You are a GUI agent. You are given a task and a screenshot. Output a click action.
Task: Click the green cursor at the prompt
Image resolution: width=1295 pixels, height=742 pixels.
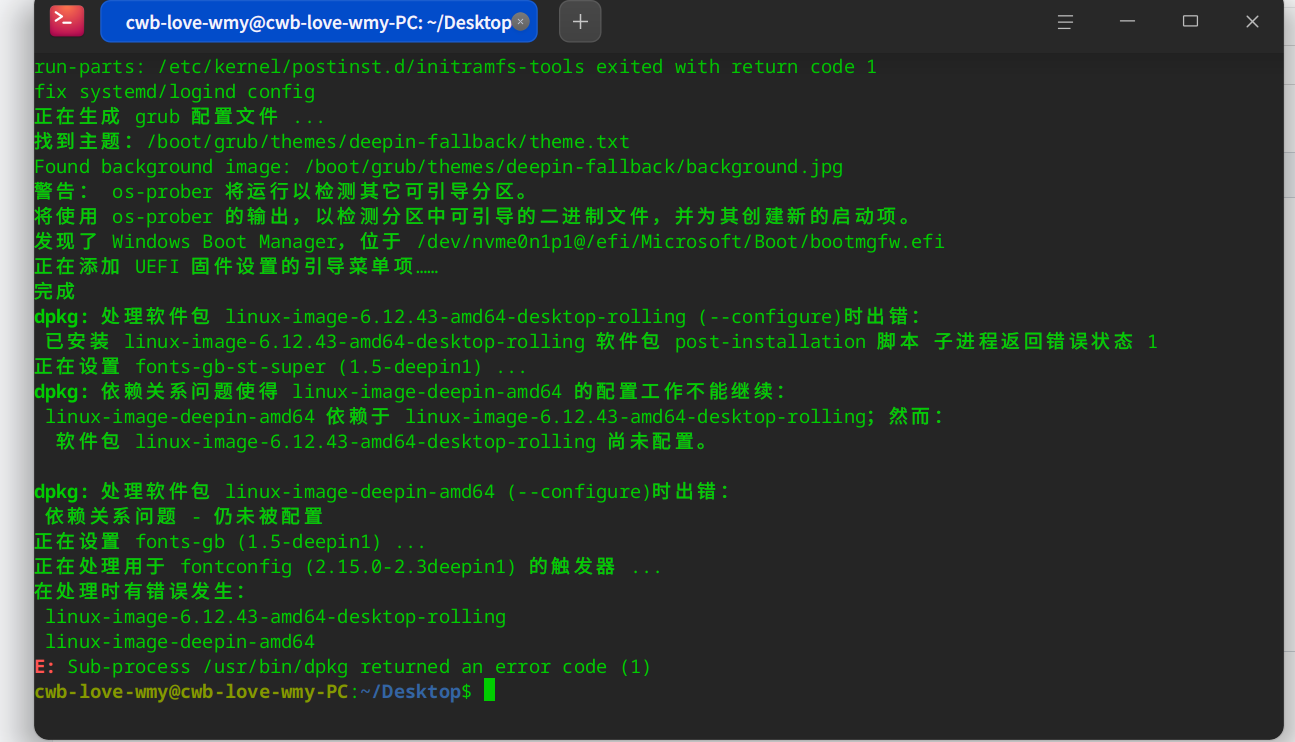[489, 691]
